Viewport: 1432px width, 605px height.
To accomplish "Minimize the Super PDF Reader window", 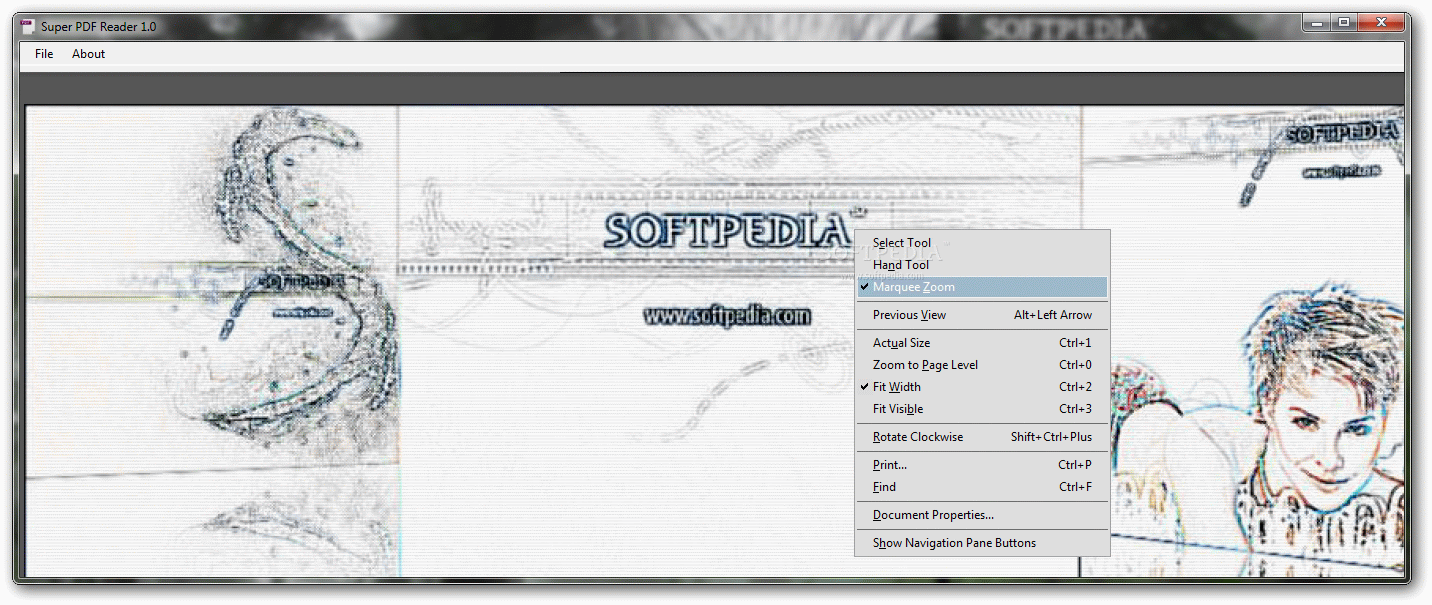I will tap(1316, 22).
